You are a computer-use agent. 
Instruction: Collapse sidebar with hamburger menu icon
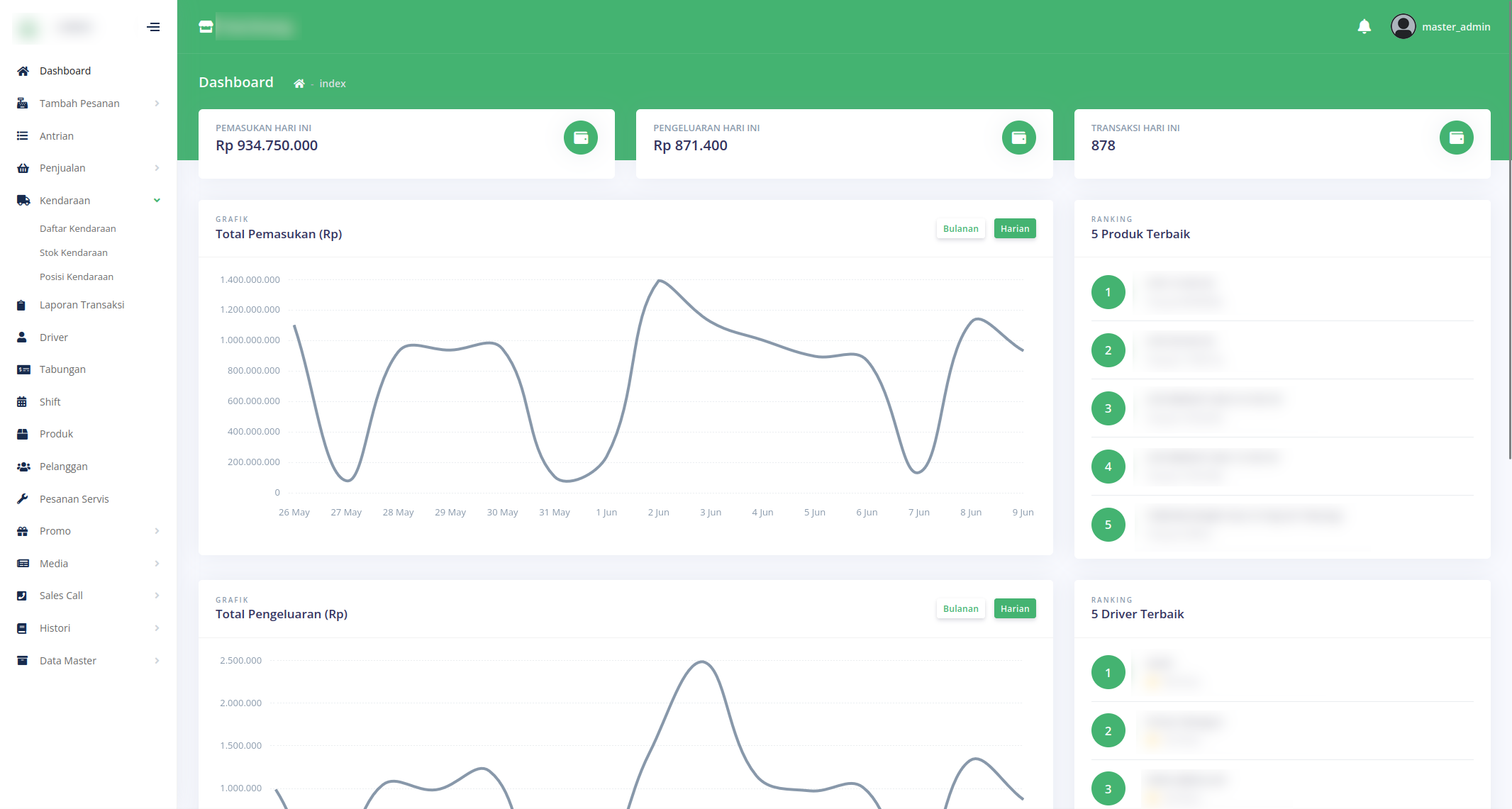[x=153, y=27]
